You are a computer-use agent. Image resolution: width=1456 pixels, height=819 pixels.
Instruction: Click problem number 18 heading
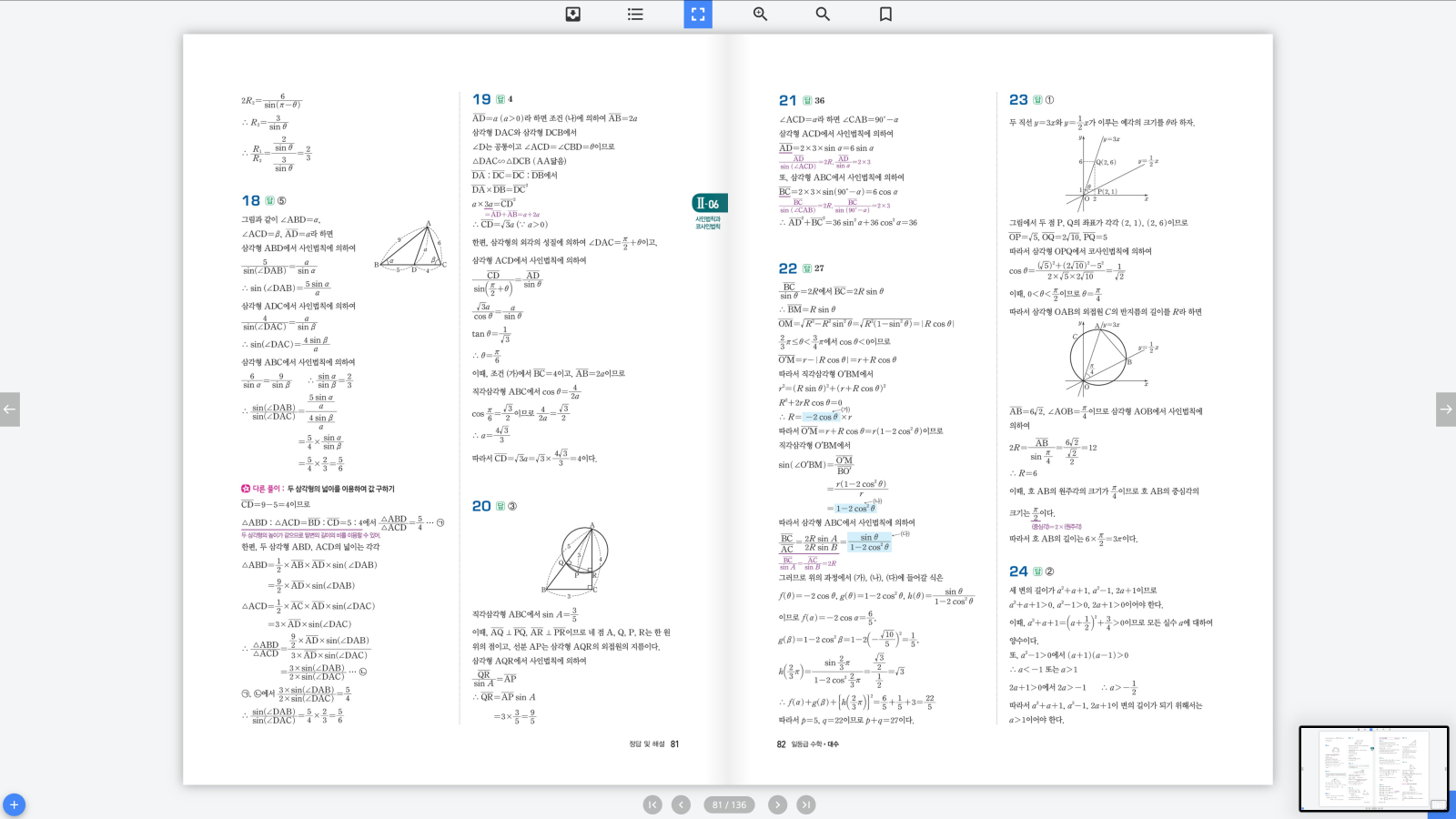tap(251, 200)
